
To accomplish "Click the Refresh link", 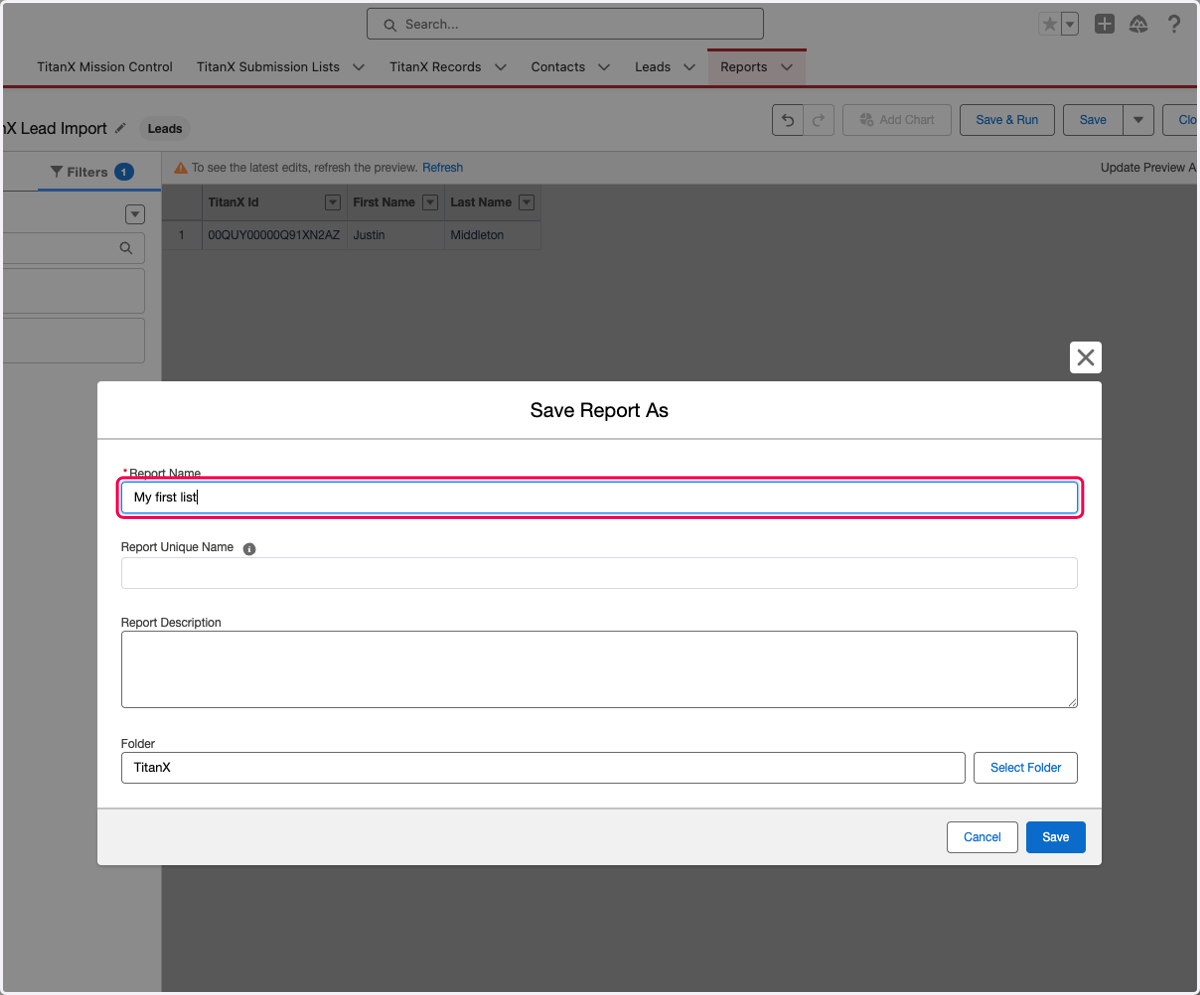I will click(442, 168).
